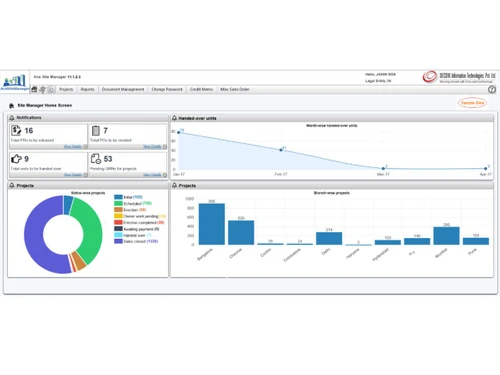
Task: Click the Apr 17 data point on line chart
Action: click(486, 168)
